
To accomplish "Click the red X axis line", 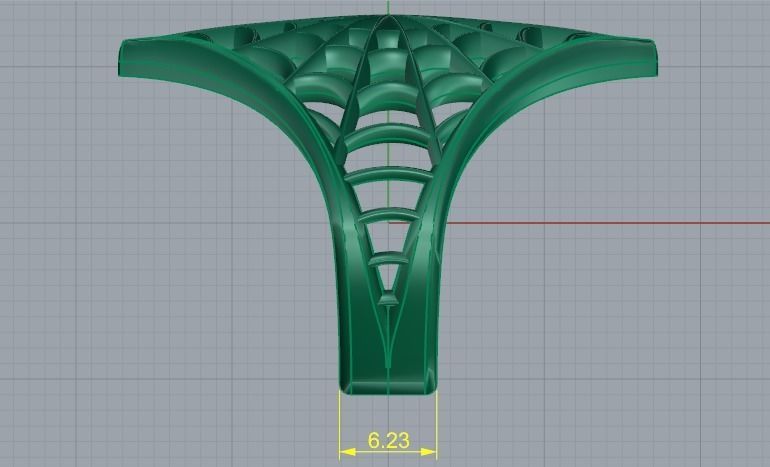I will coord(607,223).
